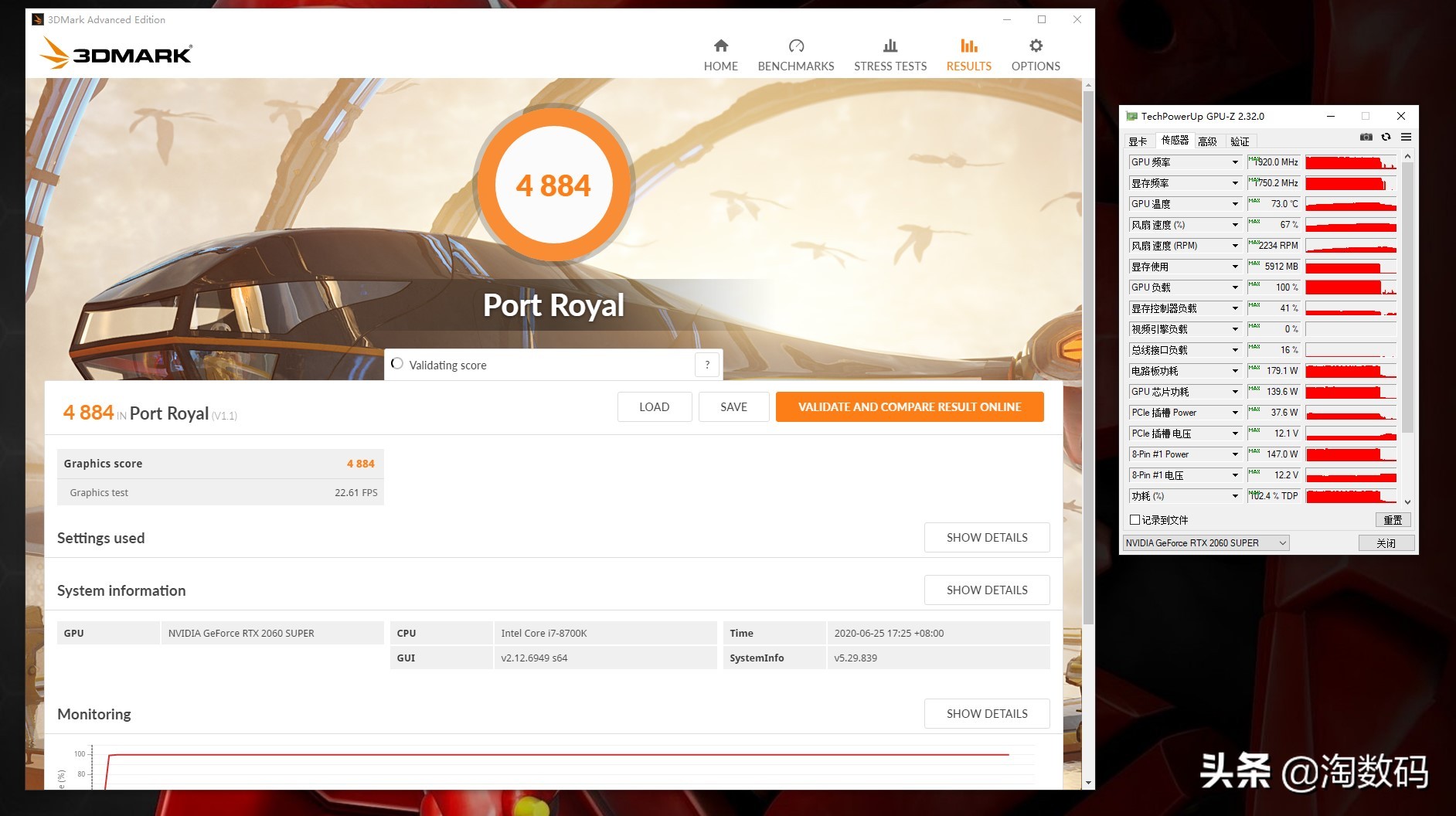Click the 3DMark logo in the header
The width and height of the screenshot is (1456, 816).
pyautogui.click(x=116, y=53)
